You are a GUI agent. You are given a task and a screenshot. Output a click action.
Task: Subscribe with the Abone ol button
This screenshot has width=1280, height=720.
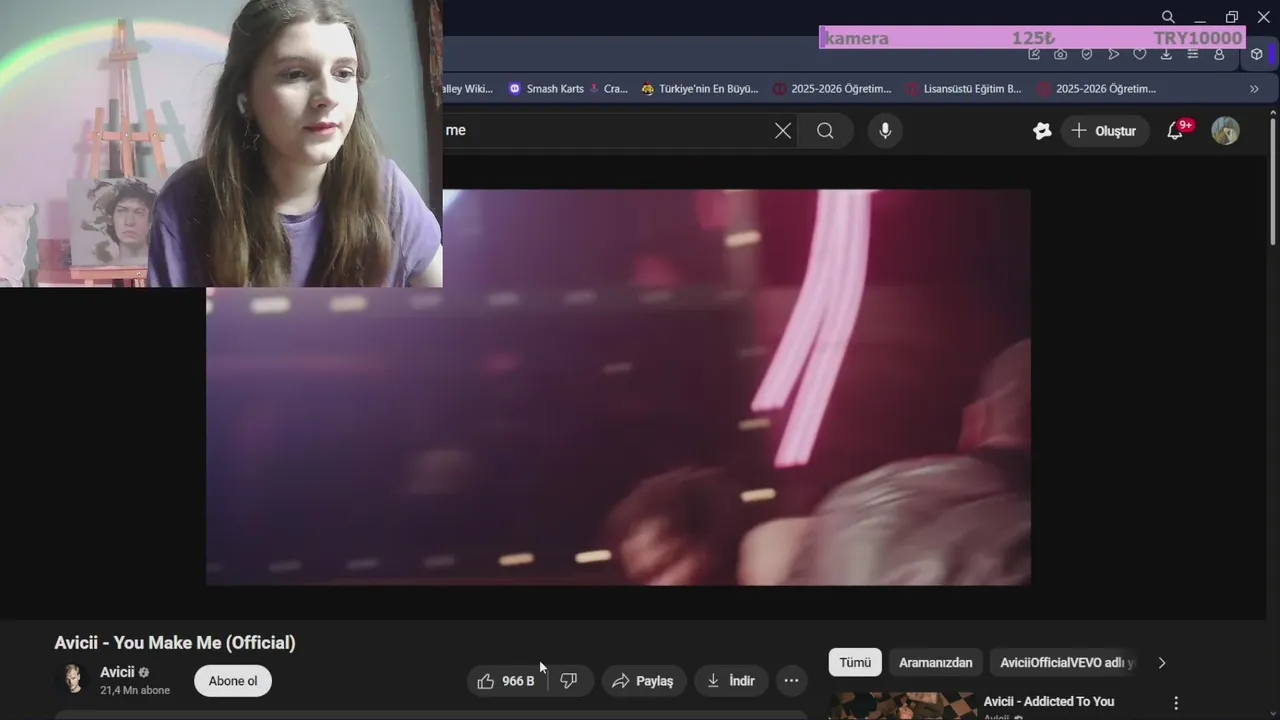[x=233, y=681]
